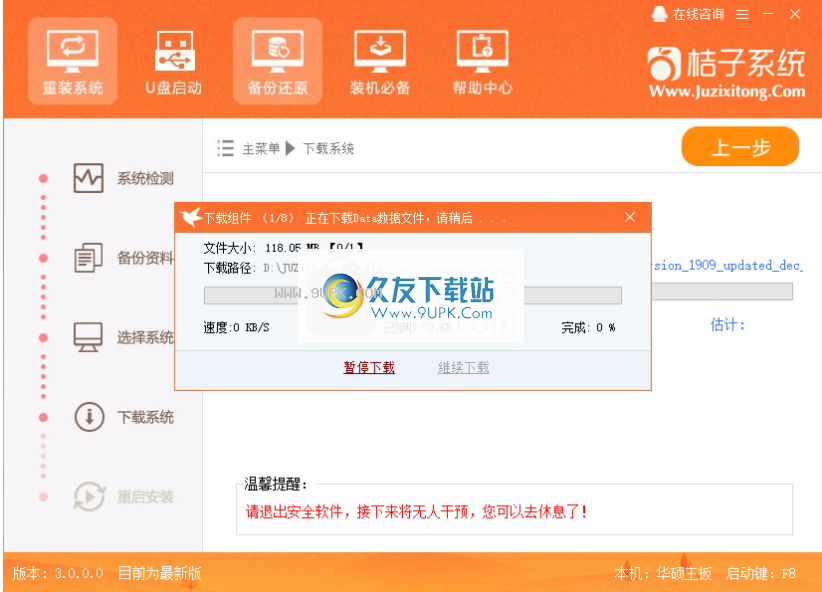Select the 备份资料 step documents icon
822x592 pixels.
click(x=88, y=257)
